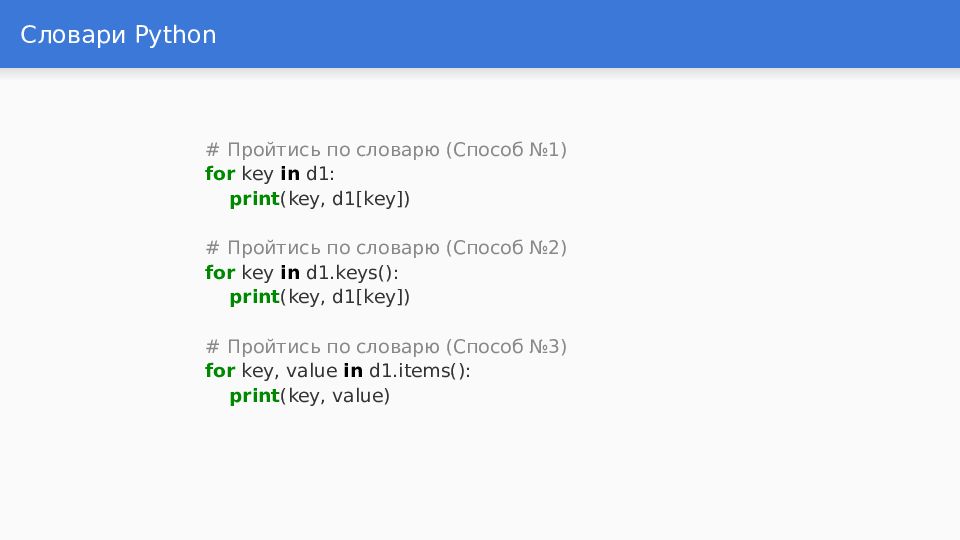Click the comment line 'Способ №2'
Image resolution: width=960 pixels, height=540 pixels.
point(386,248)
